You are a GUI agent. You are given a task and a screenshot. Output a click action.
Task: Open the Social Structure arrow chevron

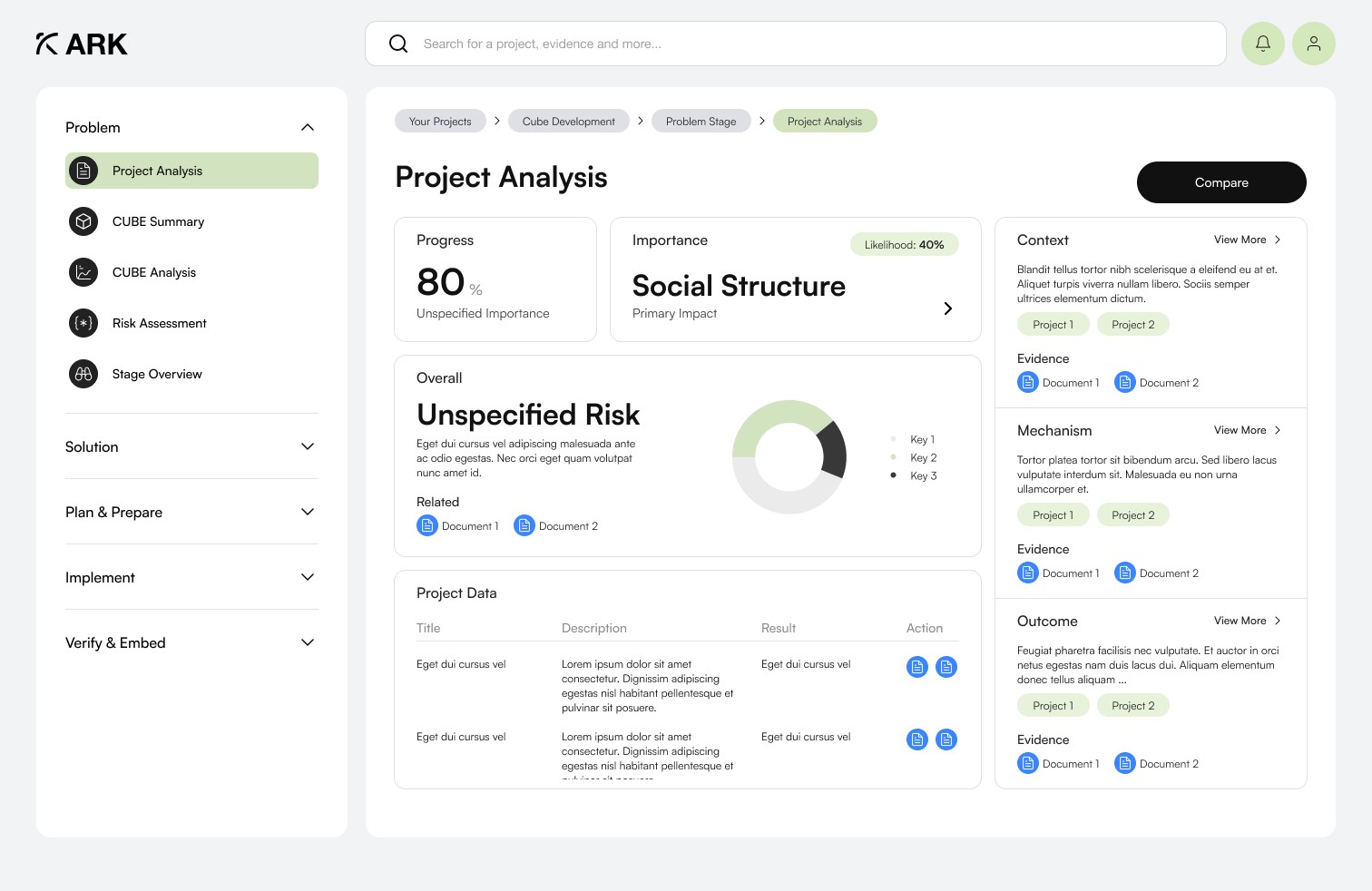948,308
